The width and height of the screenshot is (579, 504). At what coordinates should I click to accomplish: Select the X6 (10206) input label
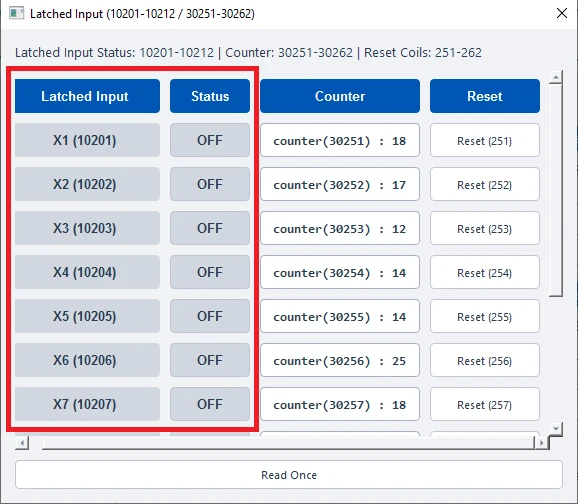pos(88,360)
